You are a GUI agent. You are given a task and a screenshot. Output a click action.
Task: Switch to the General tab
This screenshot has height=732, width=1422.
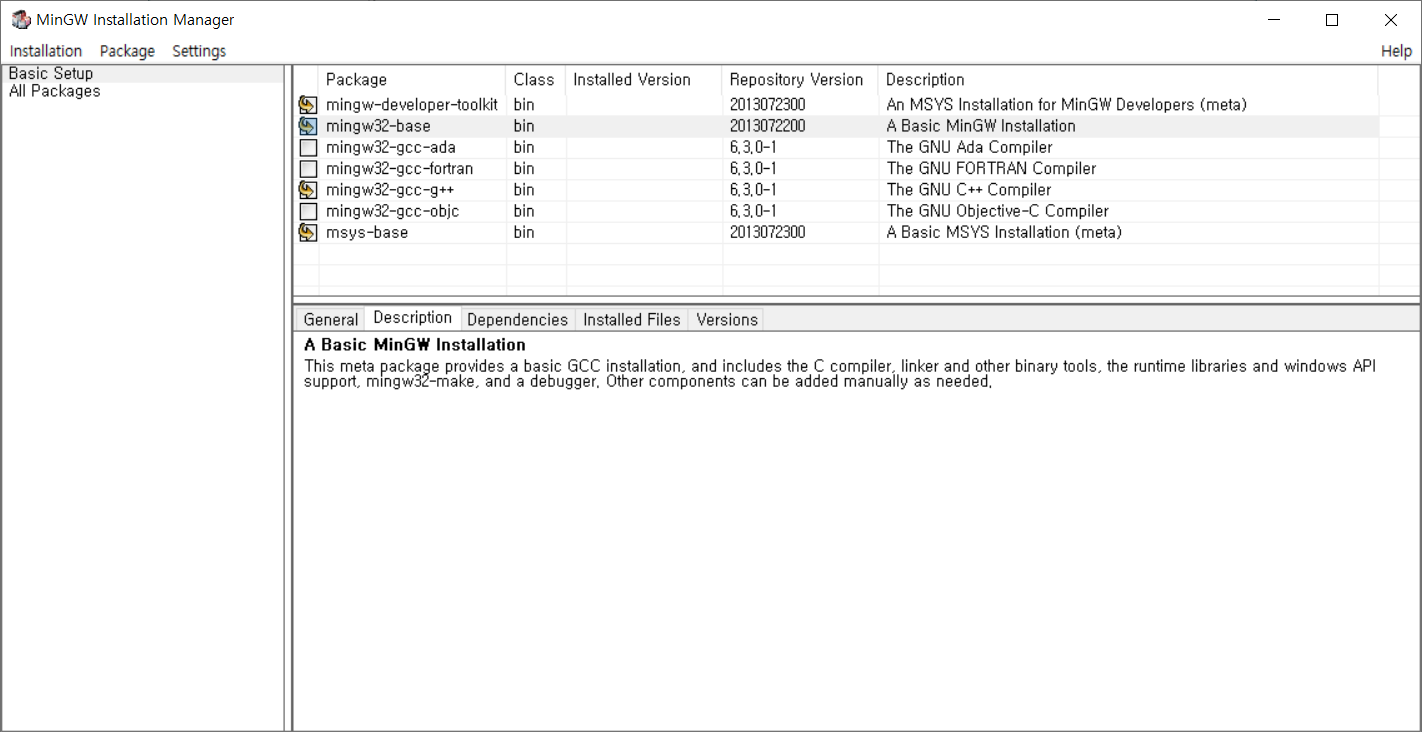point(330,320)
